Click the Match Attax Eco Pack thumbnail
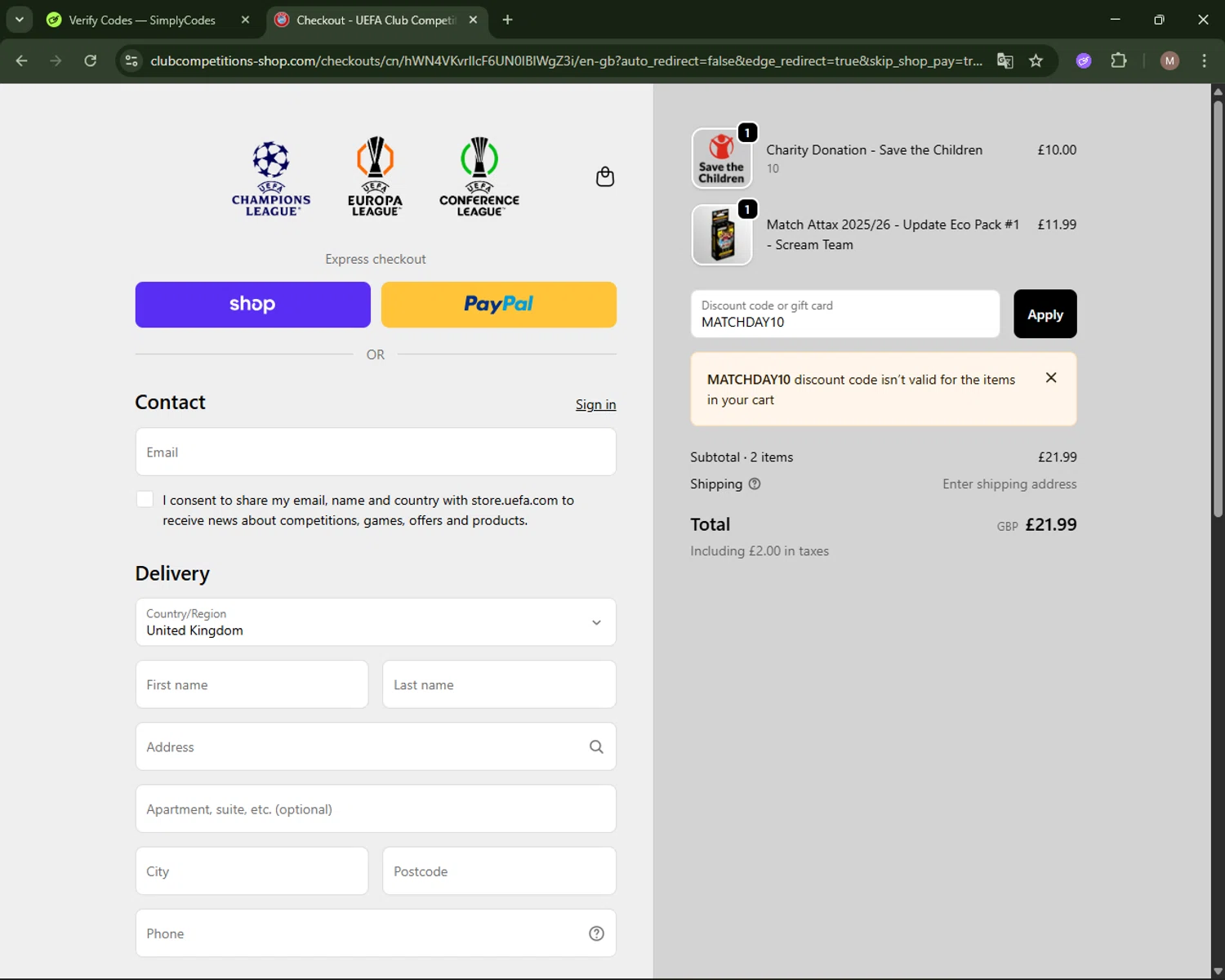Screen dimensions: 1225x980 (x=722, y=235)
